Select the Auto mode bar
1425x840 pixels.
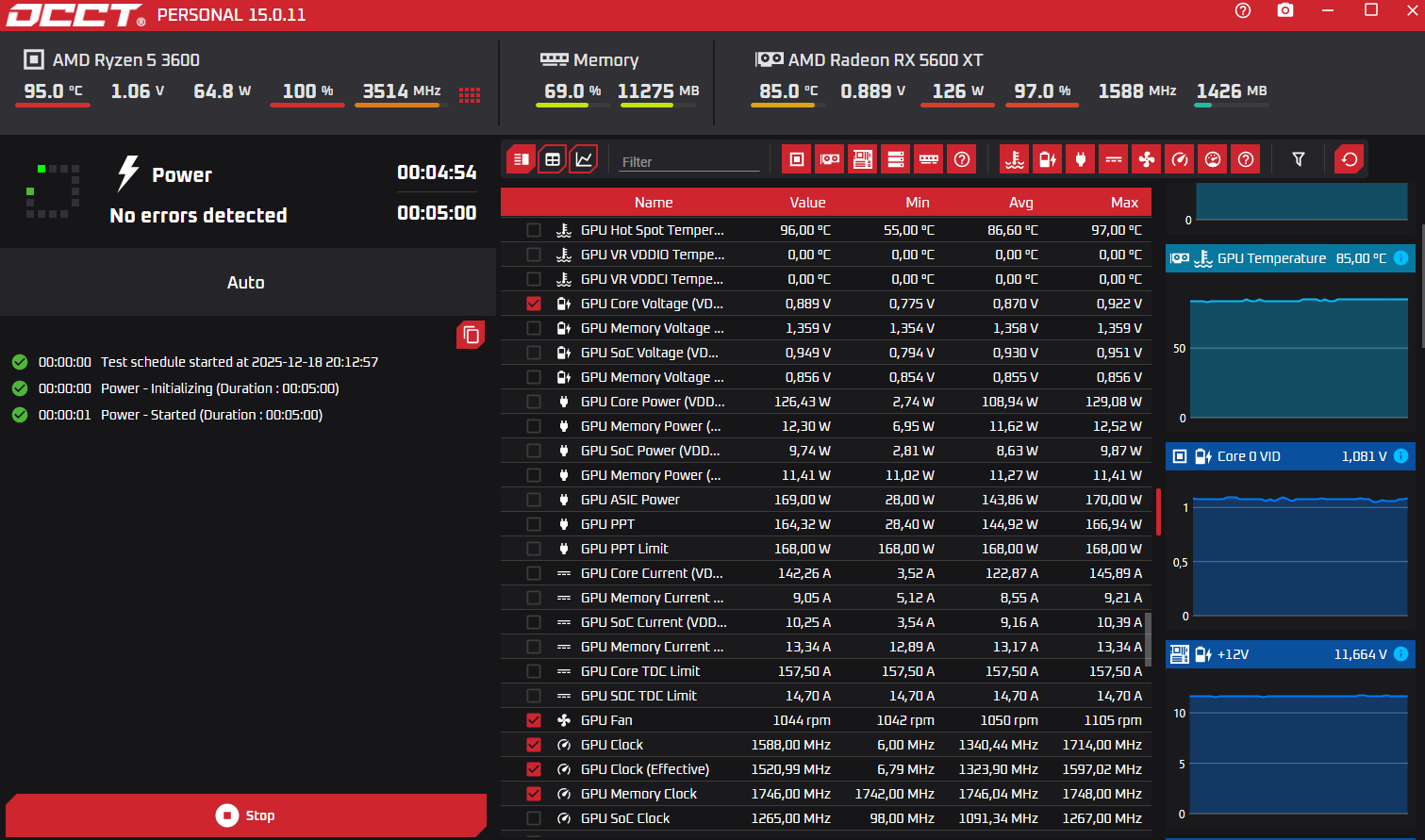click(x=247, y=282)
